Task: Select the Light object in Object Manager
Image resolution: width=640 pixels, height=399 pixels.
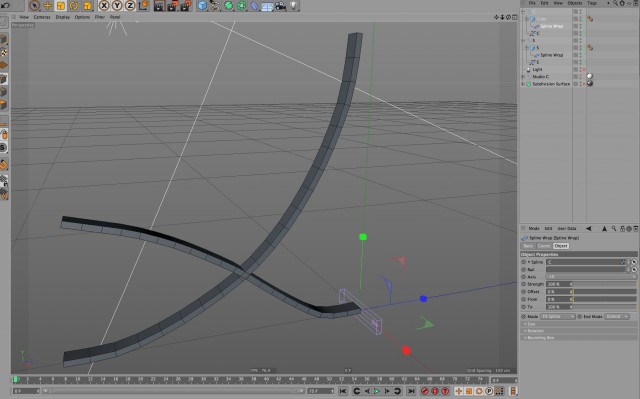Action: [x=537, y=69]
